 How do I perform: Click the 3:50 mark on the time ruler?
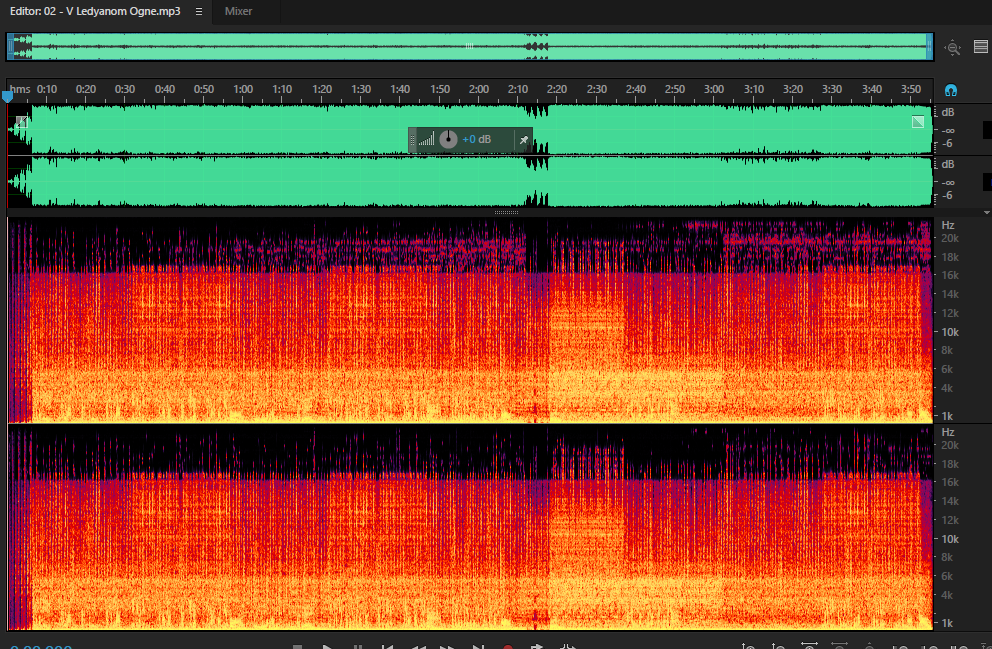910,89
